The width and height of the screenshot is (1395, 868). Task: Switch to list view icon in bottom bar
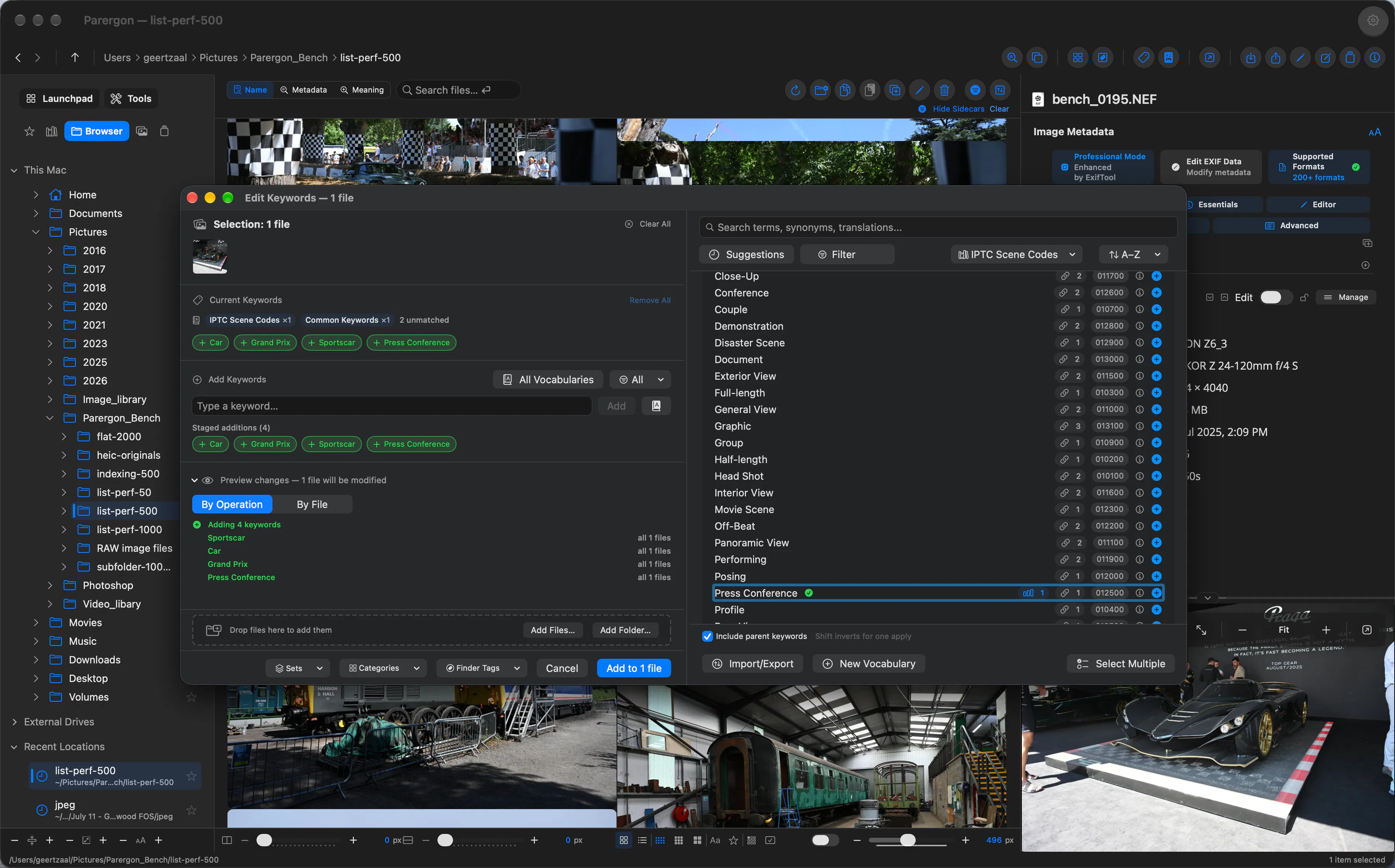tap(642, 840)
